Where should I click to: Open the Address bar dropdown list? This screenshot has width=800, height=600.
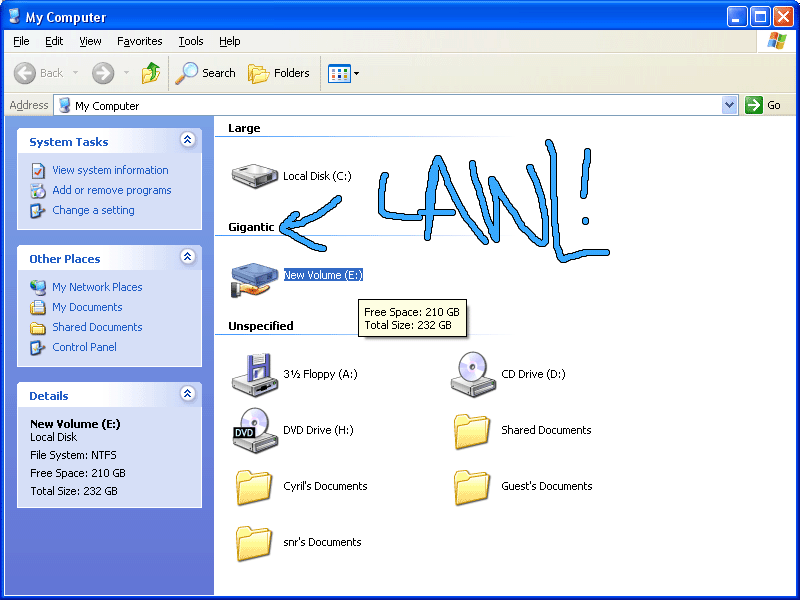tap(730, 105)
